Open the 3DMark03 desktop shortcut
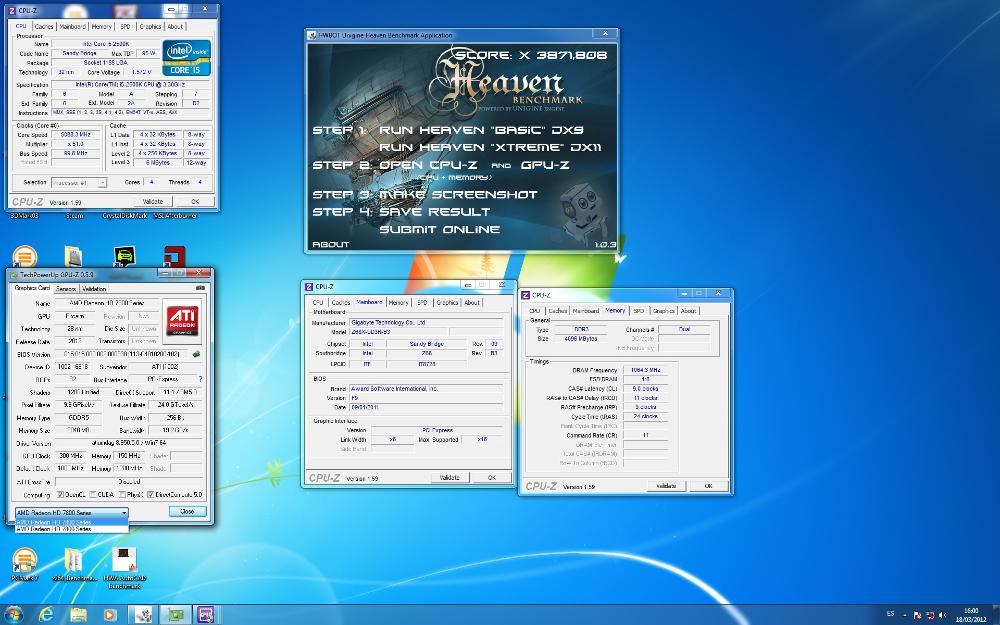Viewport: 1000px width, 625px height. [x=24, y=216]
